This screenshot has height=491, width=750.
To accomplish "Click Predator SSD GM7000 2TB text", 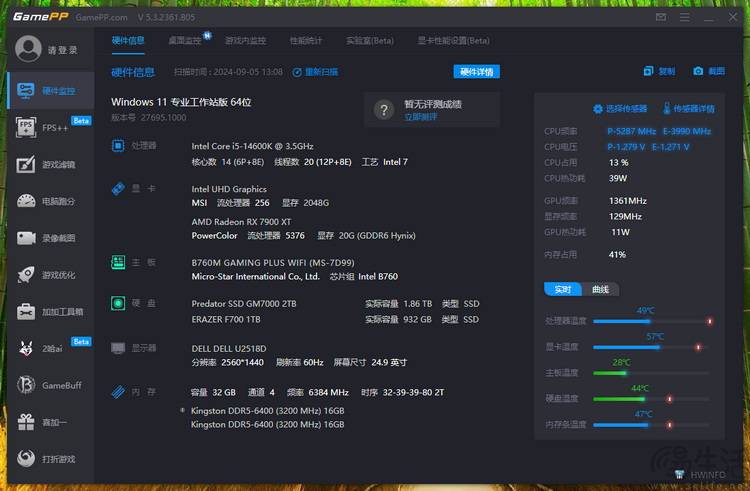I will [x=244, y=304].
